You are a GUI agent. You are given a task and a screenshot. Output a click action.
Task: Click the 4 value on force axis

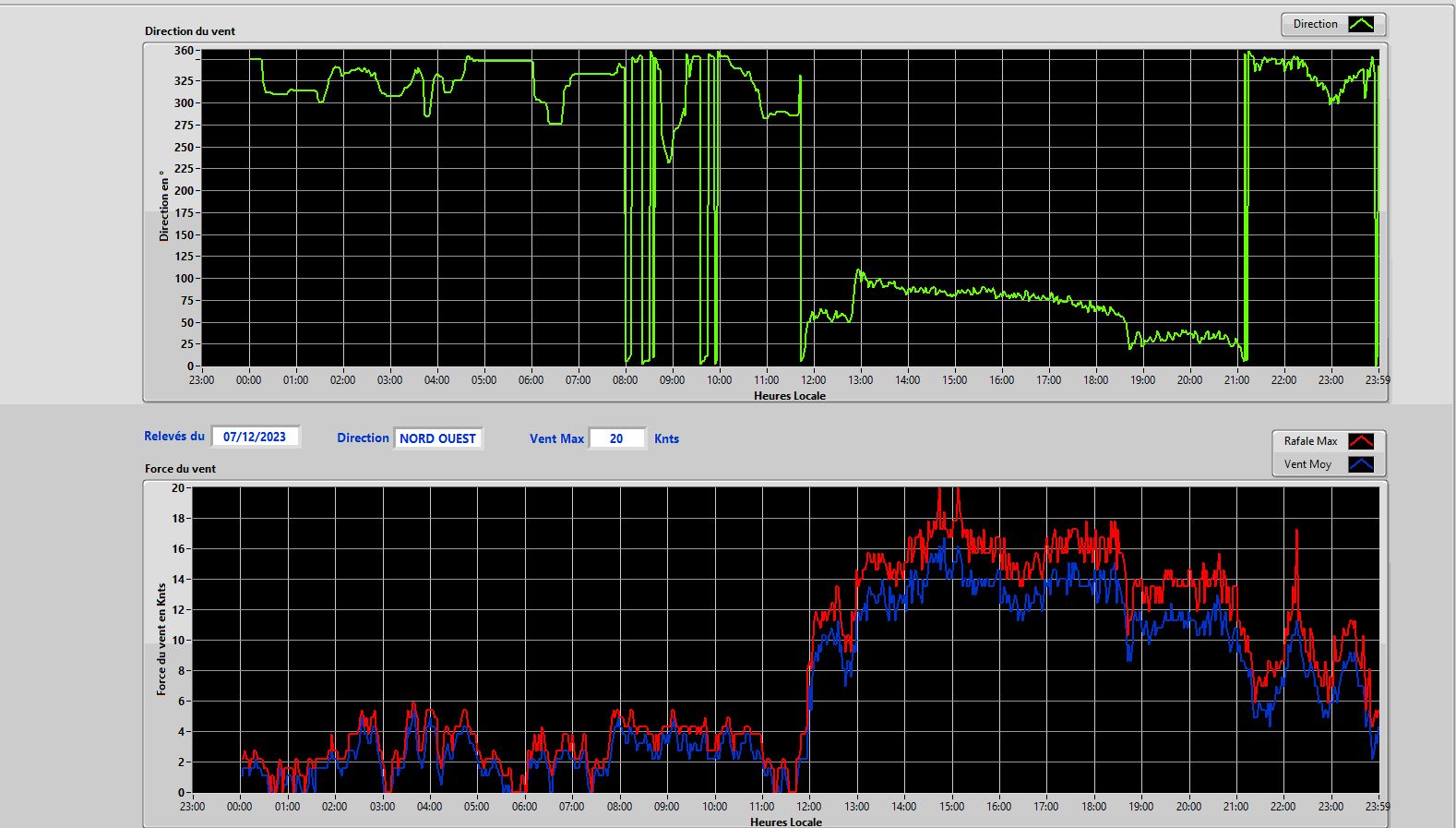(181, 731)
